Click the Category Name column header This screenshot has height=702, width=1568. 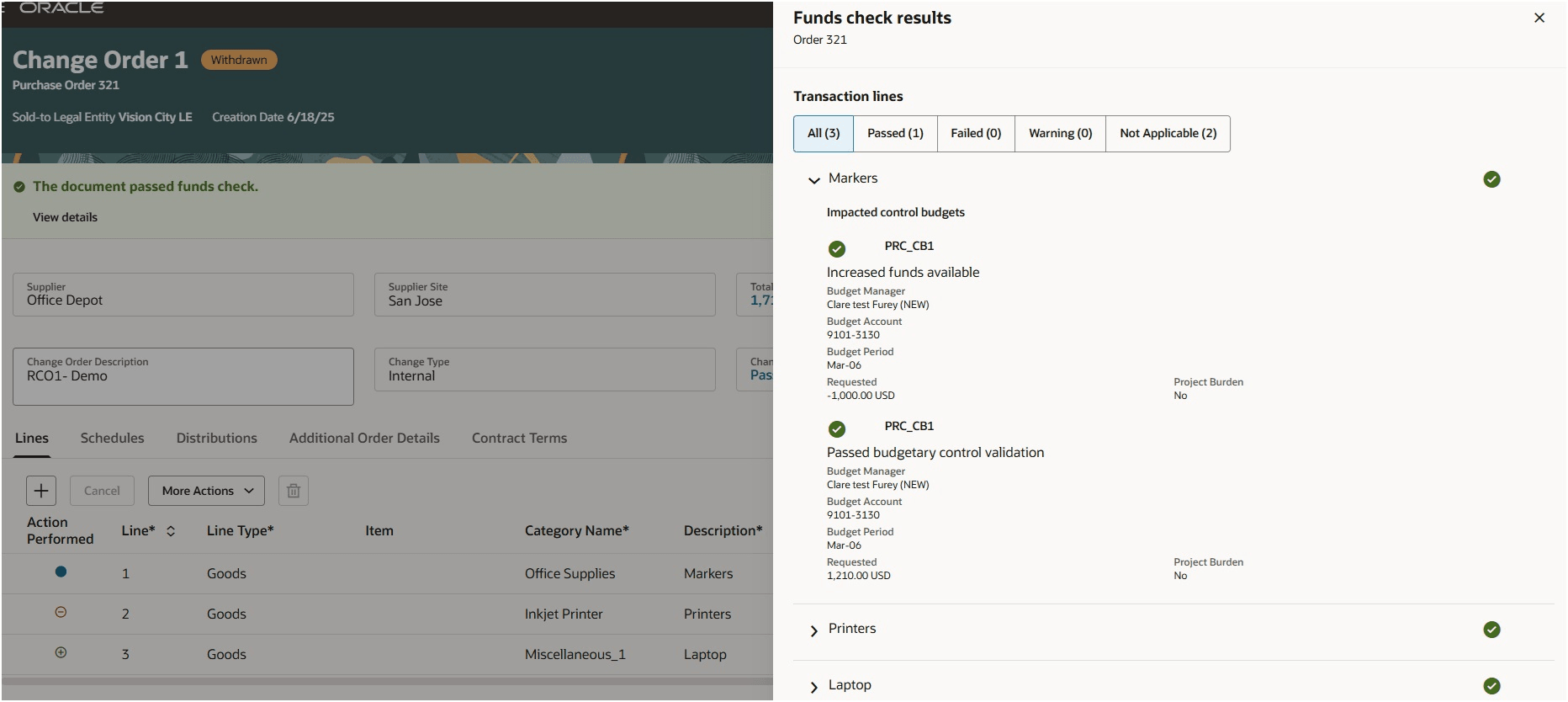pyautogui.click(x=577, y=531)
